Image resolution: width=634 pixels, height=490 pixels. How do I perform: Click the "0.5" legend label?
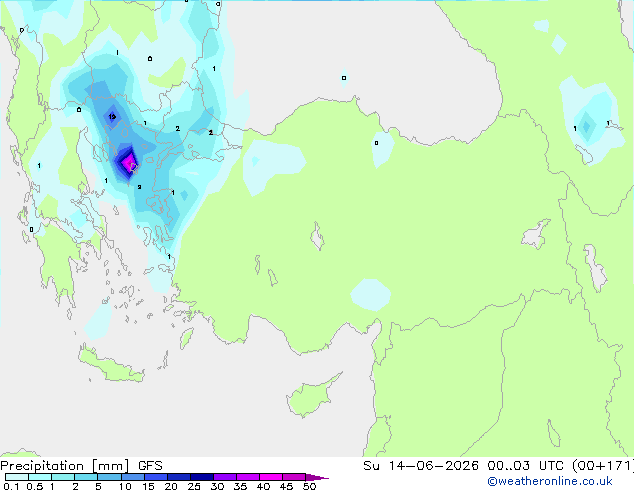34,486
